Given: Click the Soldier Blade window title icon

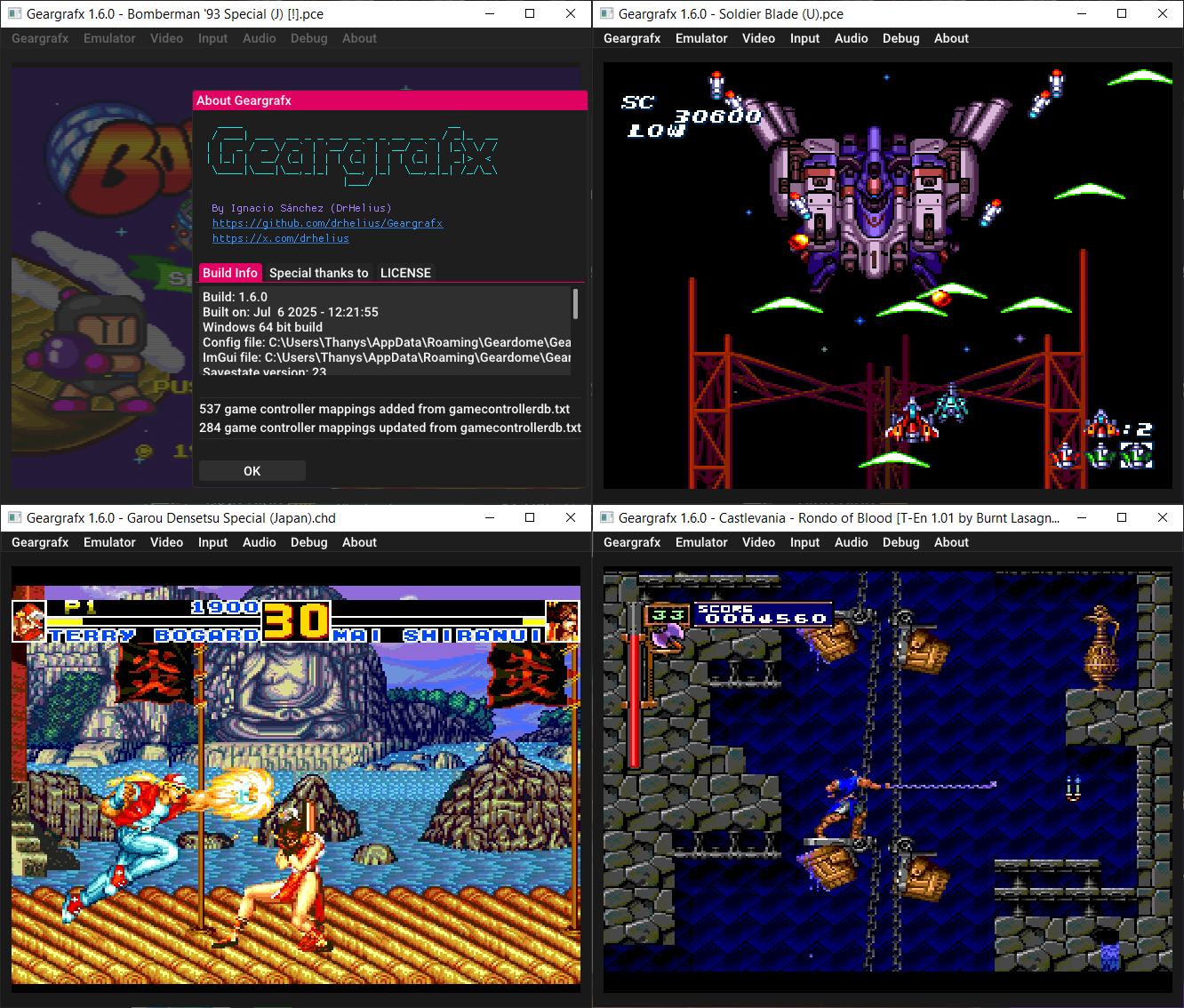Looking at the screenshot, I should pos(607,13).
